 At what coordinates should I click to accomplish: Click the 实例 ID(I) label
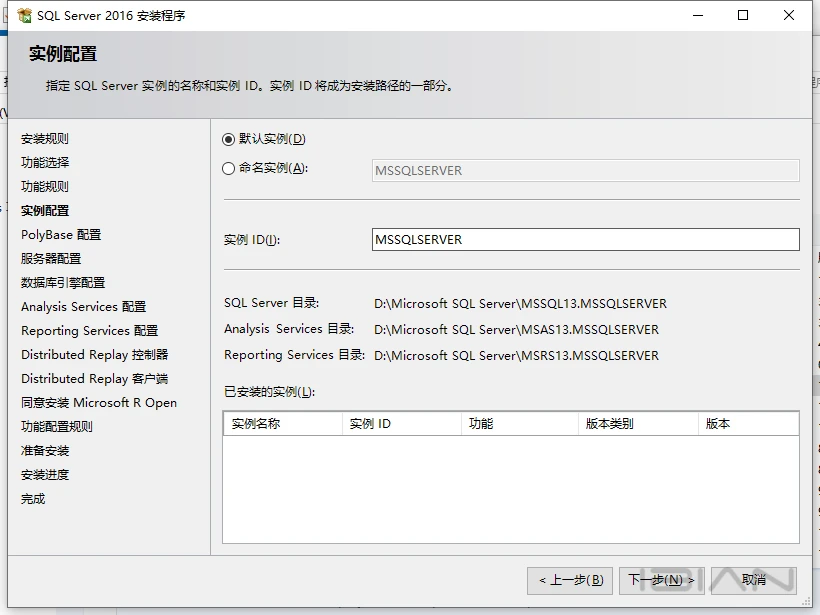pyautogui.click(x=252, y=240)
